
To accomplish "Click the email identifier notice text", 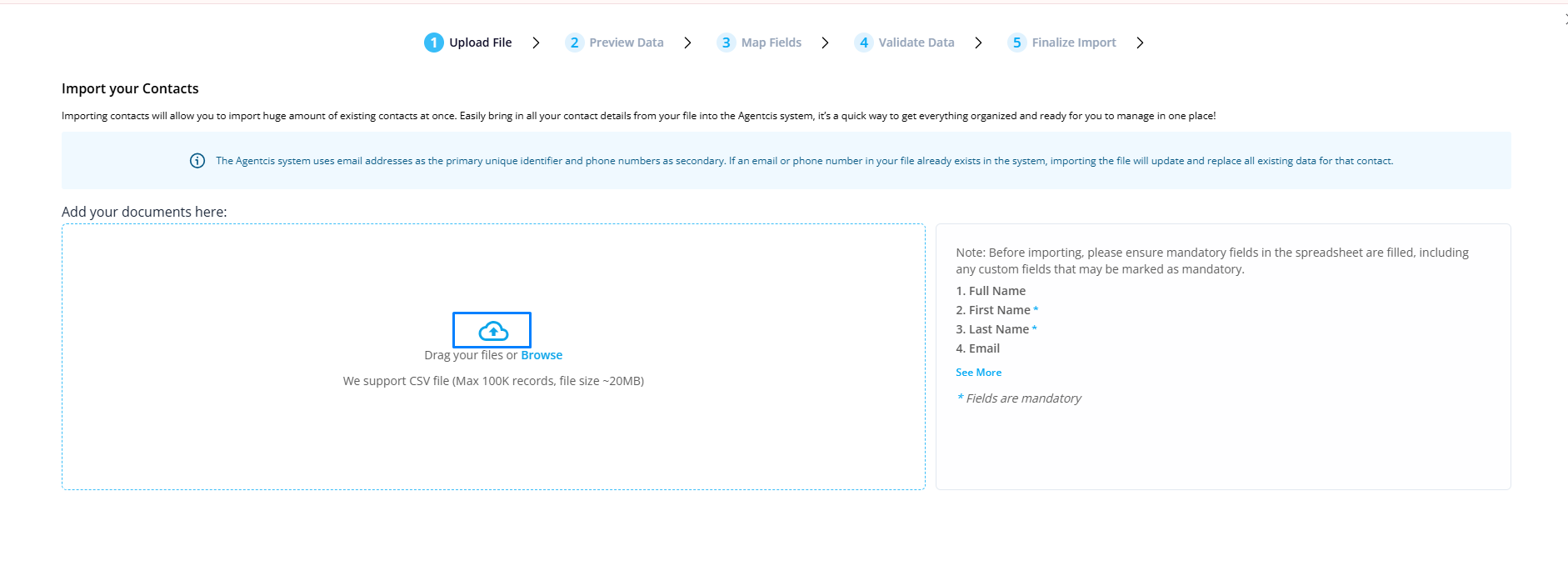I will [804, 161].
